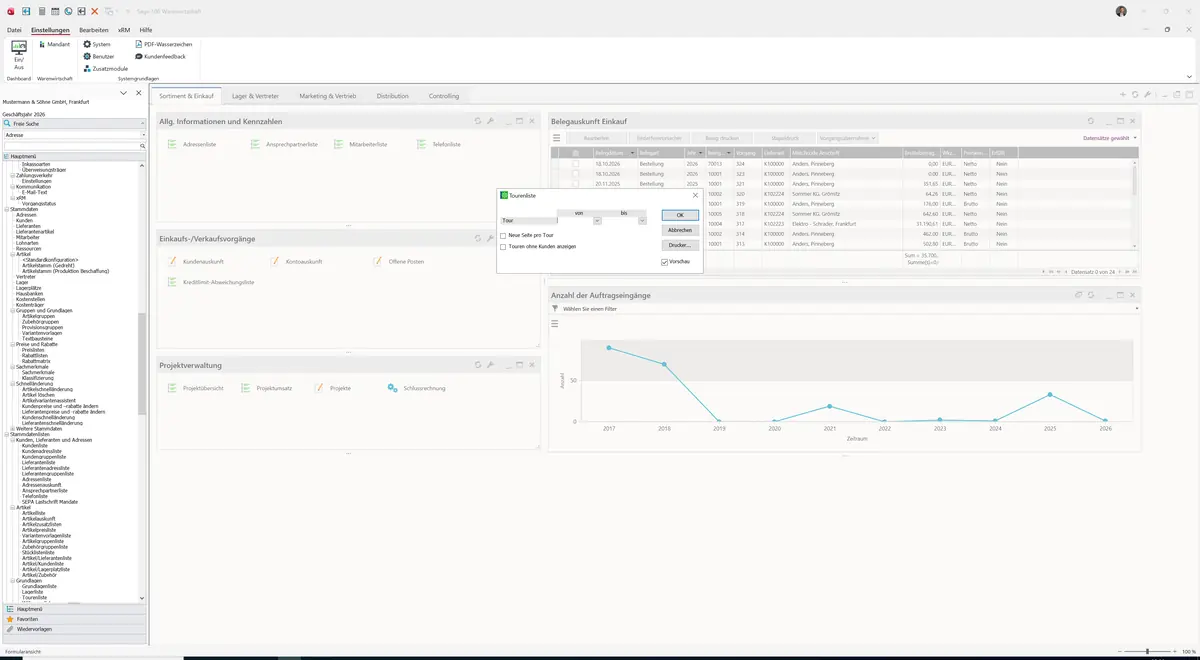The height and width of the screenshot is (660, 1200).
Task: Open Favoriten section in sidebar
Action: [x=74, y=619]
